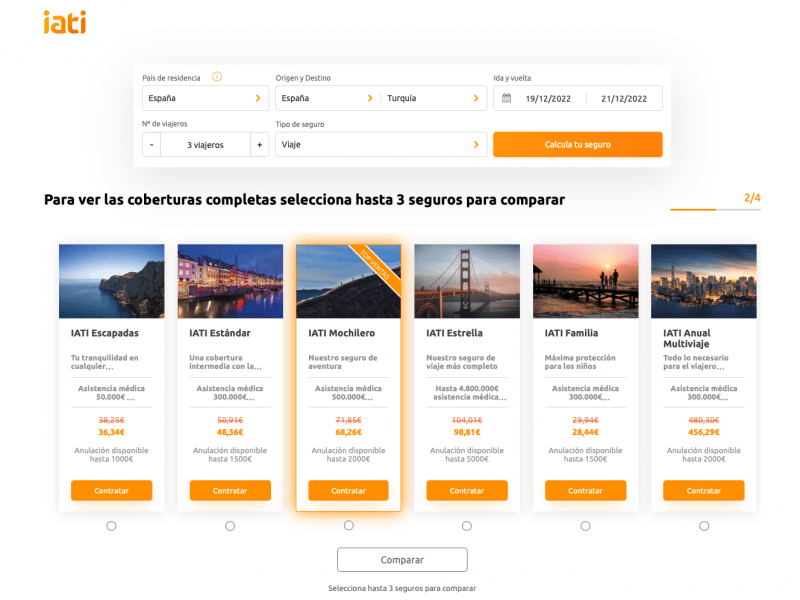Open the Origen España dropdown

[328, 98]
